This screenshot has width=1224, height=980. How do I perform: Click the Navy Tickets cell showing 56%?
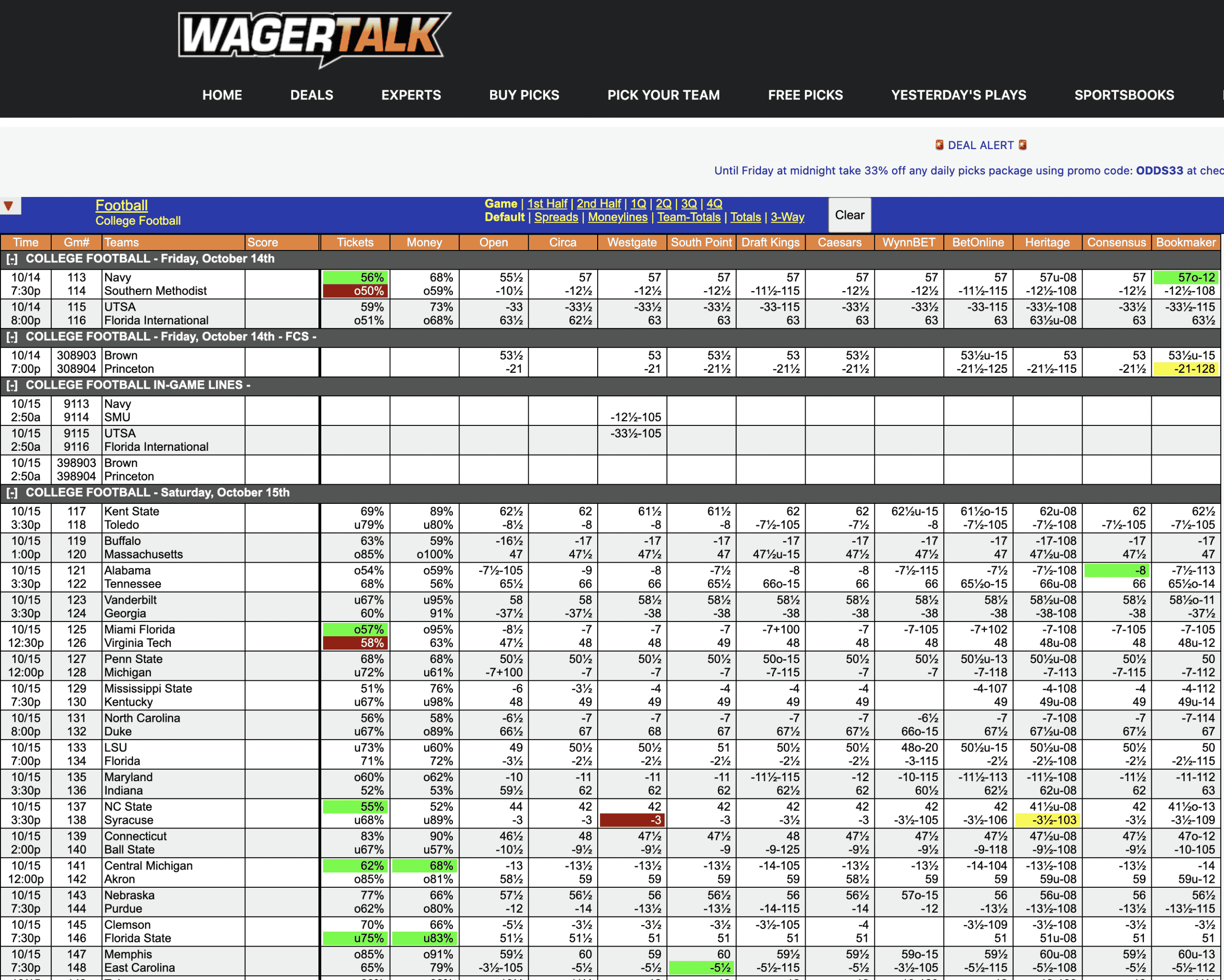click(x=355, y=278)
